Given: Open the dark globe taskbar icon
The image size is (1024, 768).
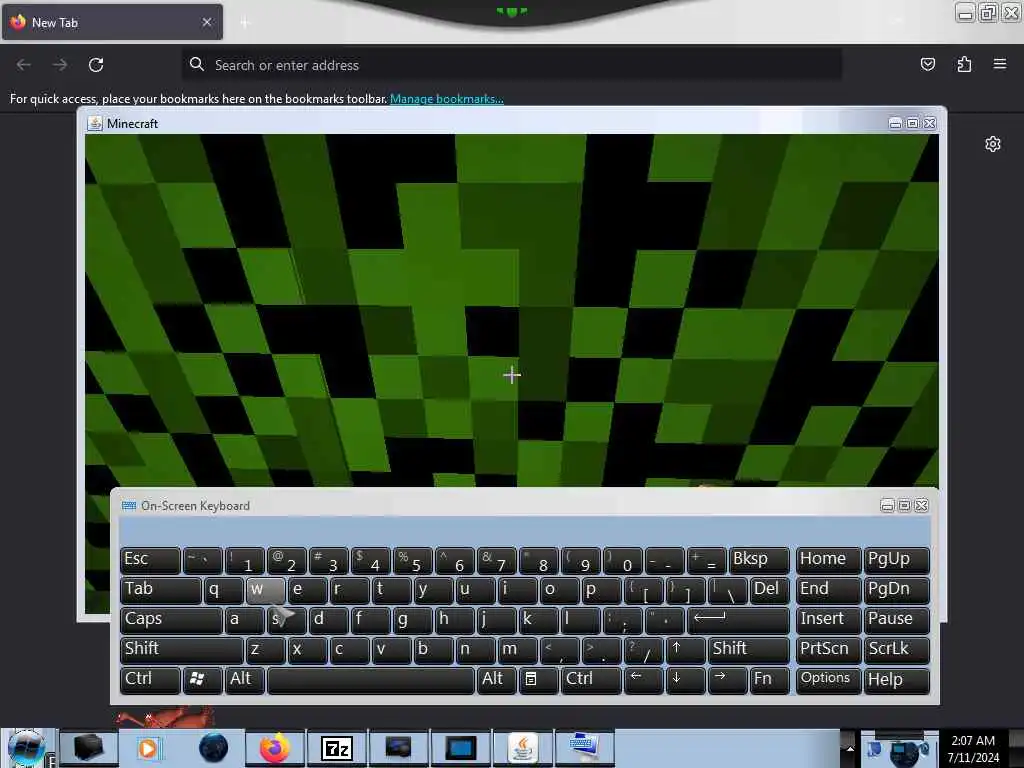Looking at the screenshot, I should [x=213, y=748].
